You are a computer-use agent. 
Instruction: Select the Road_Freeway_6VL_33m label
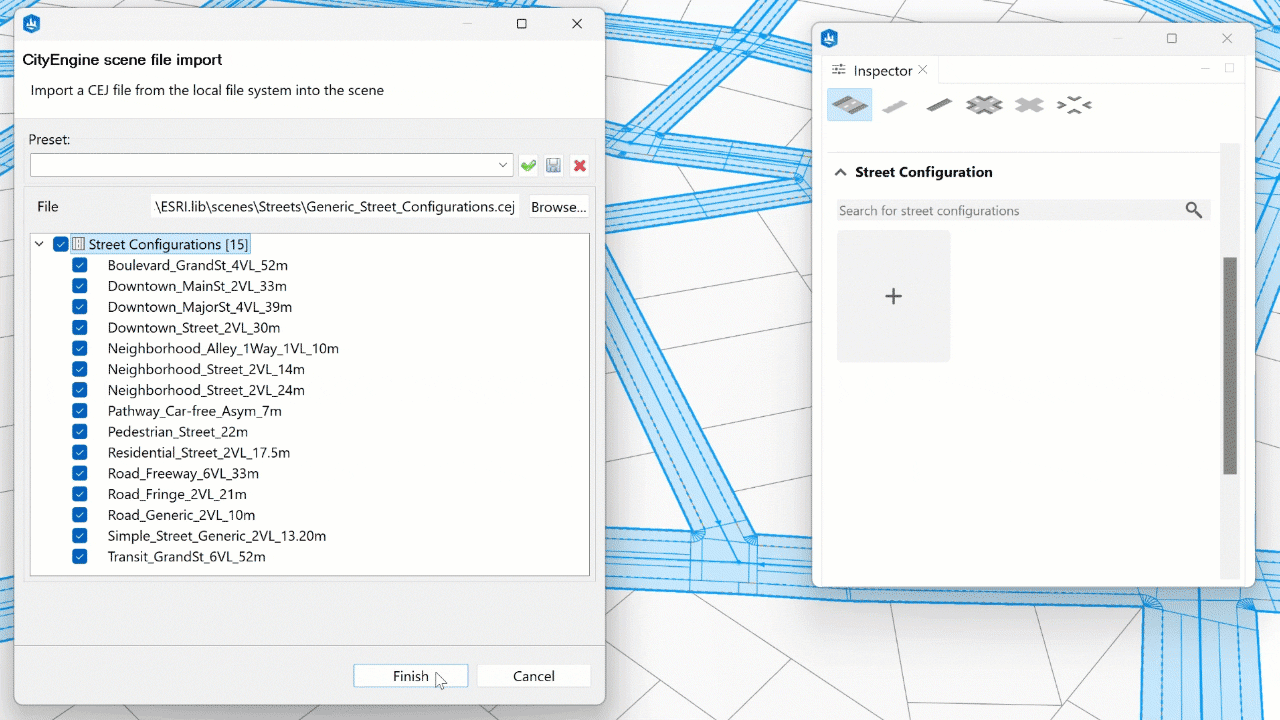(183, 474)
